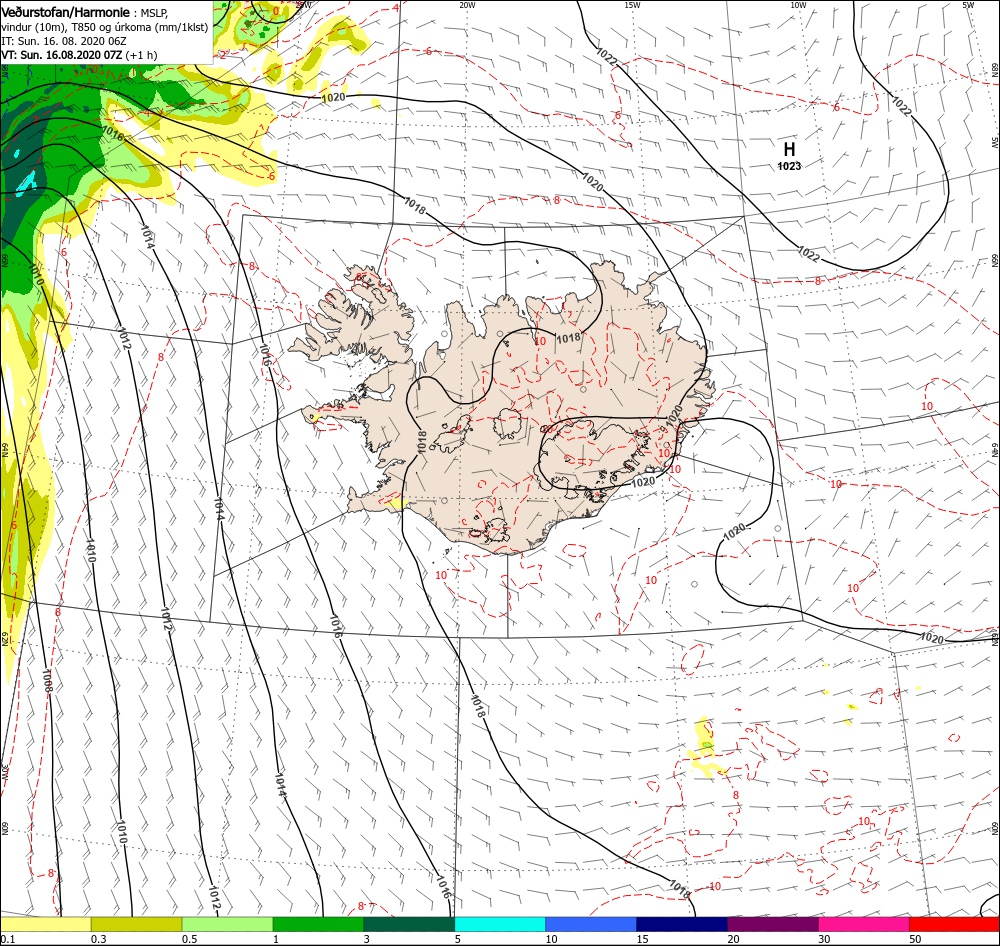Screen dimensions: 1000x946
Task: Click the '30' legend scale value
Action: click(824, 939)
